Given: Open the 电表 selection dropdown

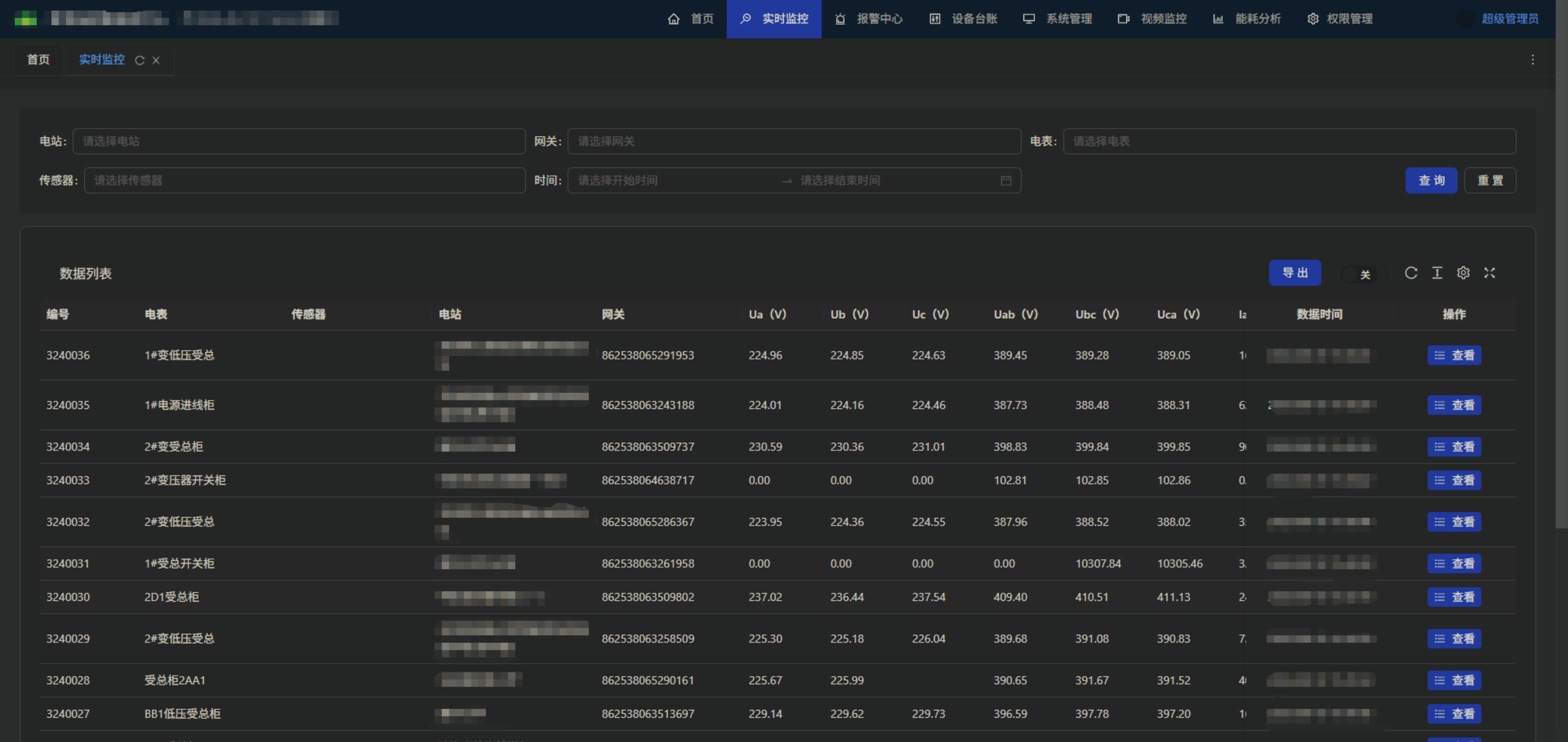Looking at the screenshot, I should [x=1289, y=141].
